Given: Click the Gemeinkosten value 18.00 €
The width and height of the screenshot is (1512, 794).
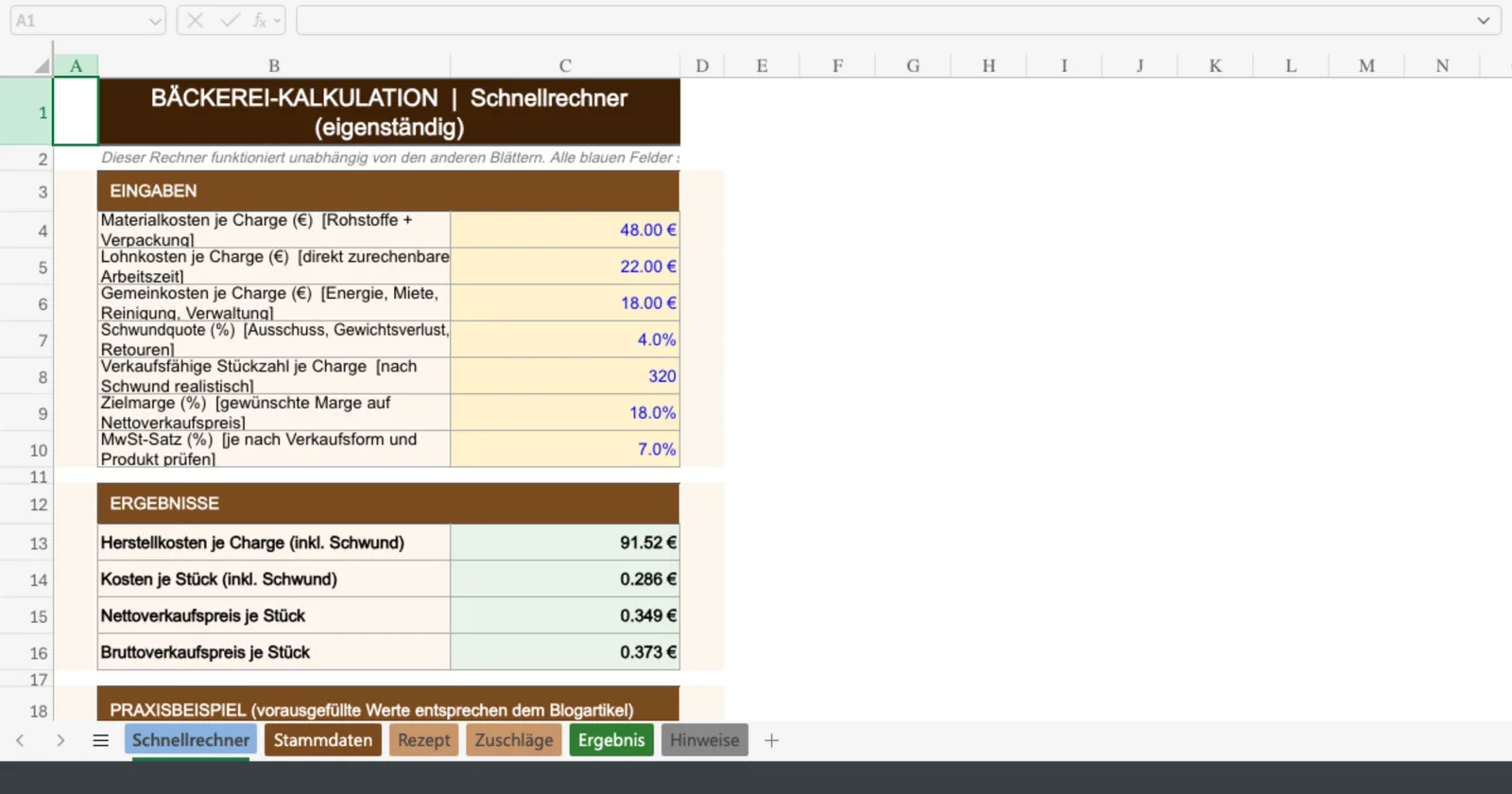Looking at the screenshot, I should [x=565, y=302].
